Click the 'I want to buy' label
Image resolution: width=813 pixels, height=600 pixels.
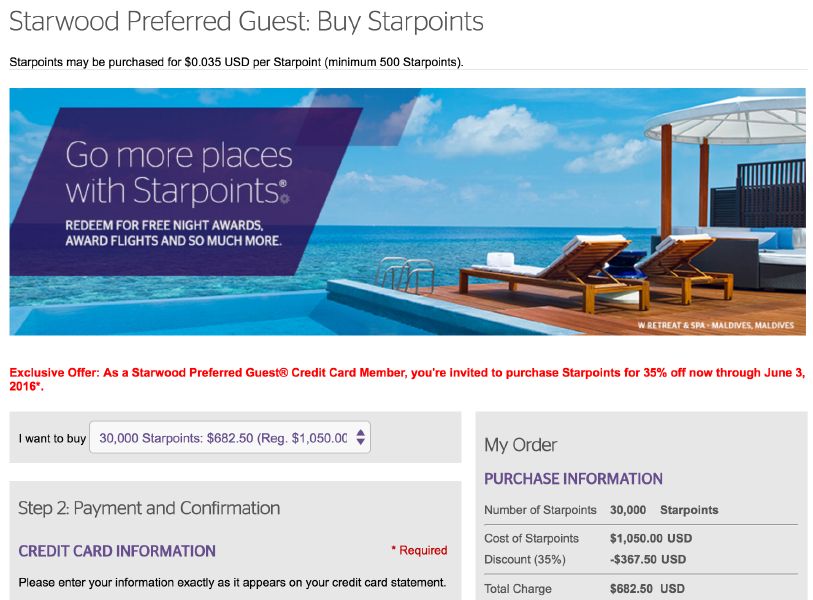click(x=51, y=438)
